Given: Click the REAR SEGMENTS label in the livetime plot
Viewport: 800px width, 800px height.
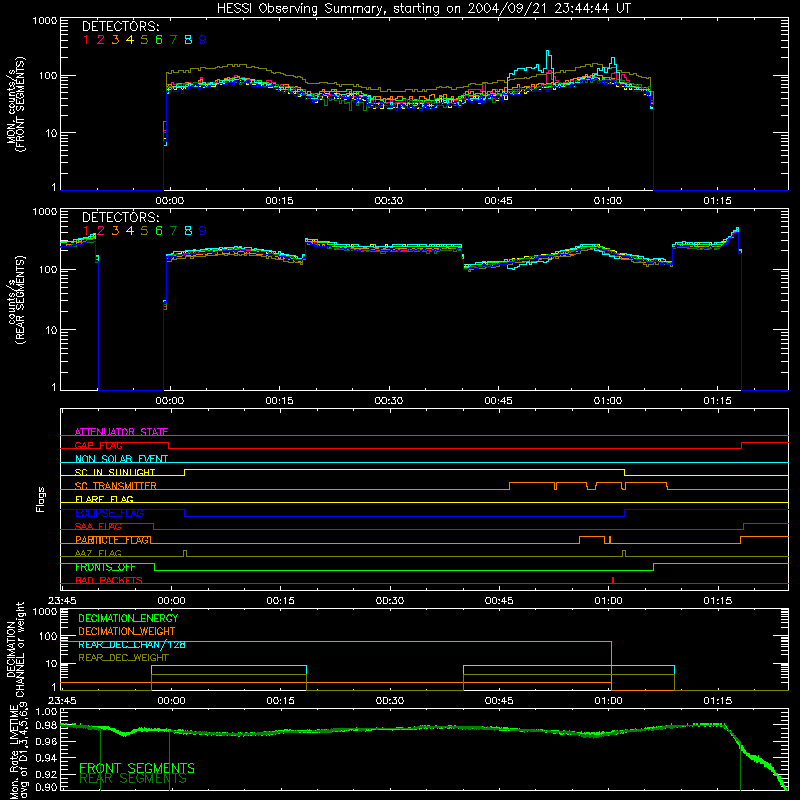Looking at the screenshot, I should [x=133, y=779].
